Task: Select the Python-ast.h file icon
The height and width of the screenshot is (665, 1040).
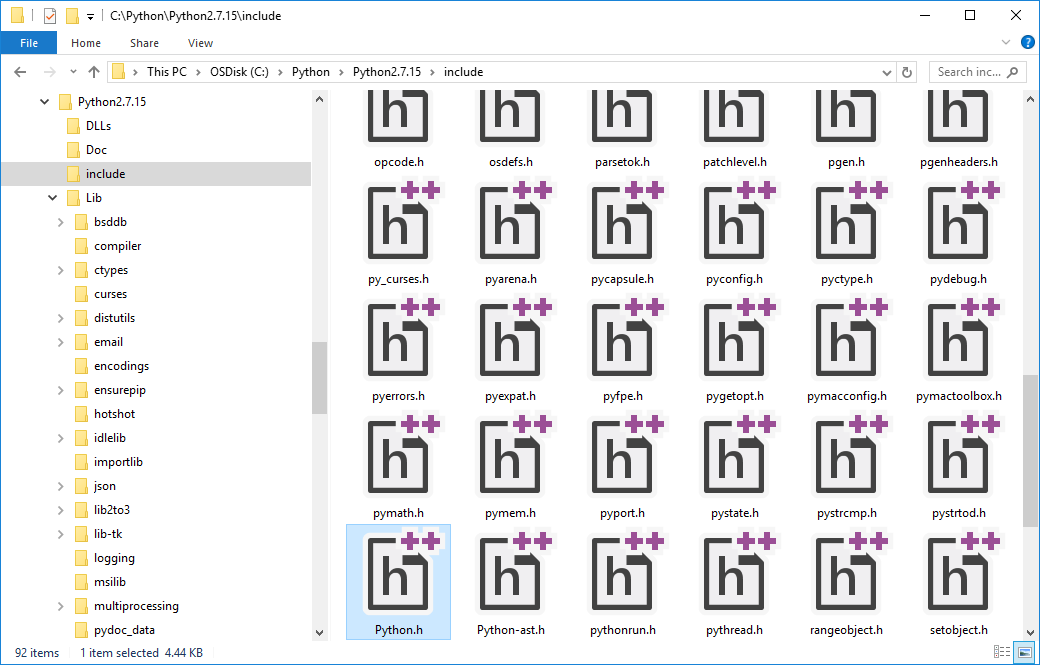Action: coord(510,574)
